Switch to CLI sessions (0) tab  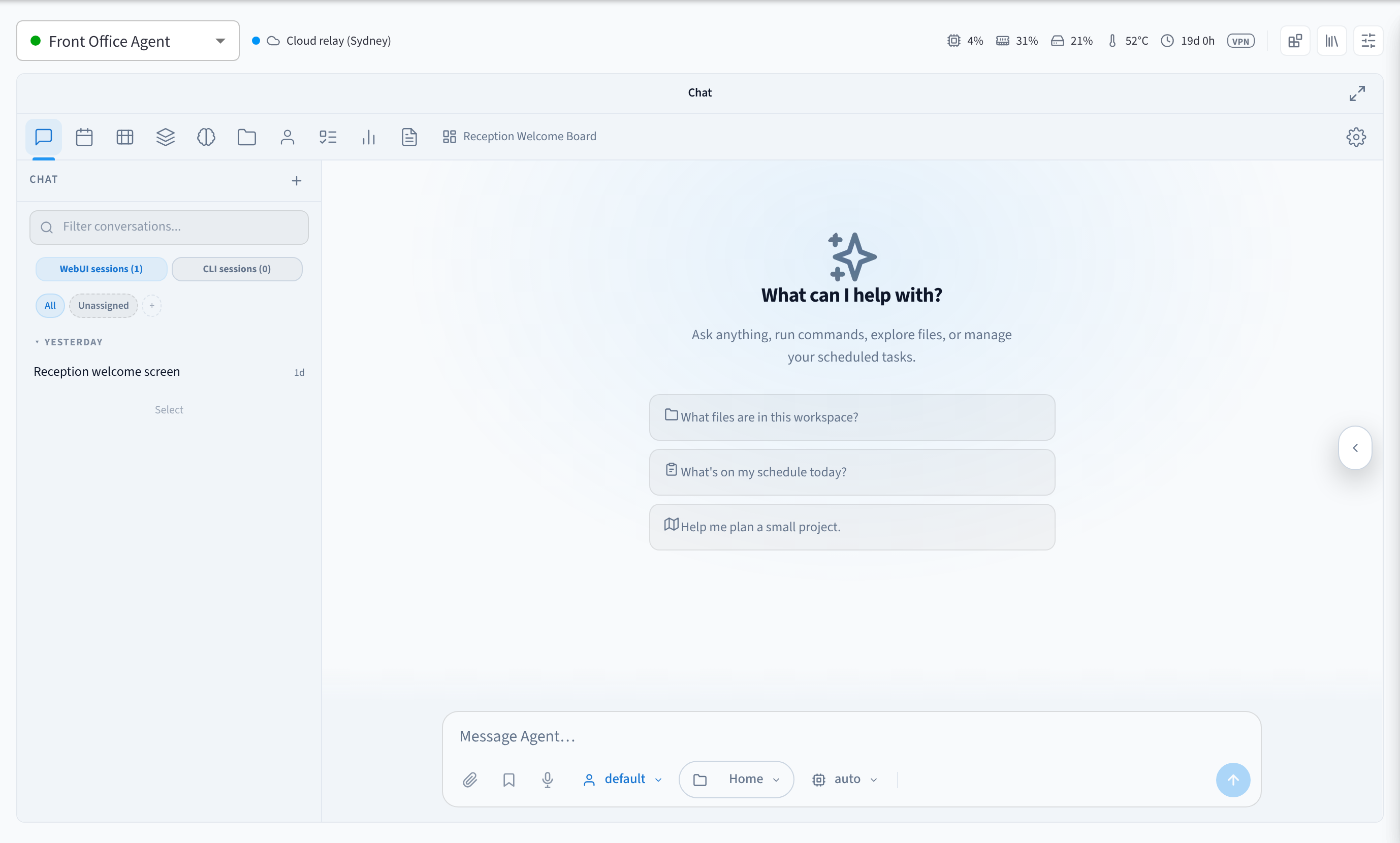coord(237,269)
